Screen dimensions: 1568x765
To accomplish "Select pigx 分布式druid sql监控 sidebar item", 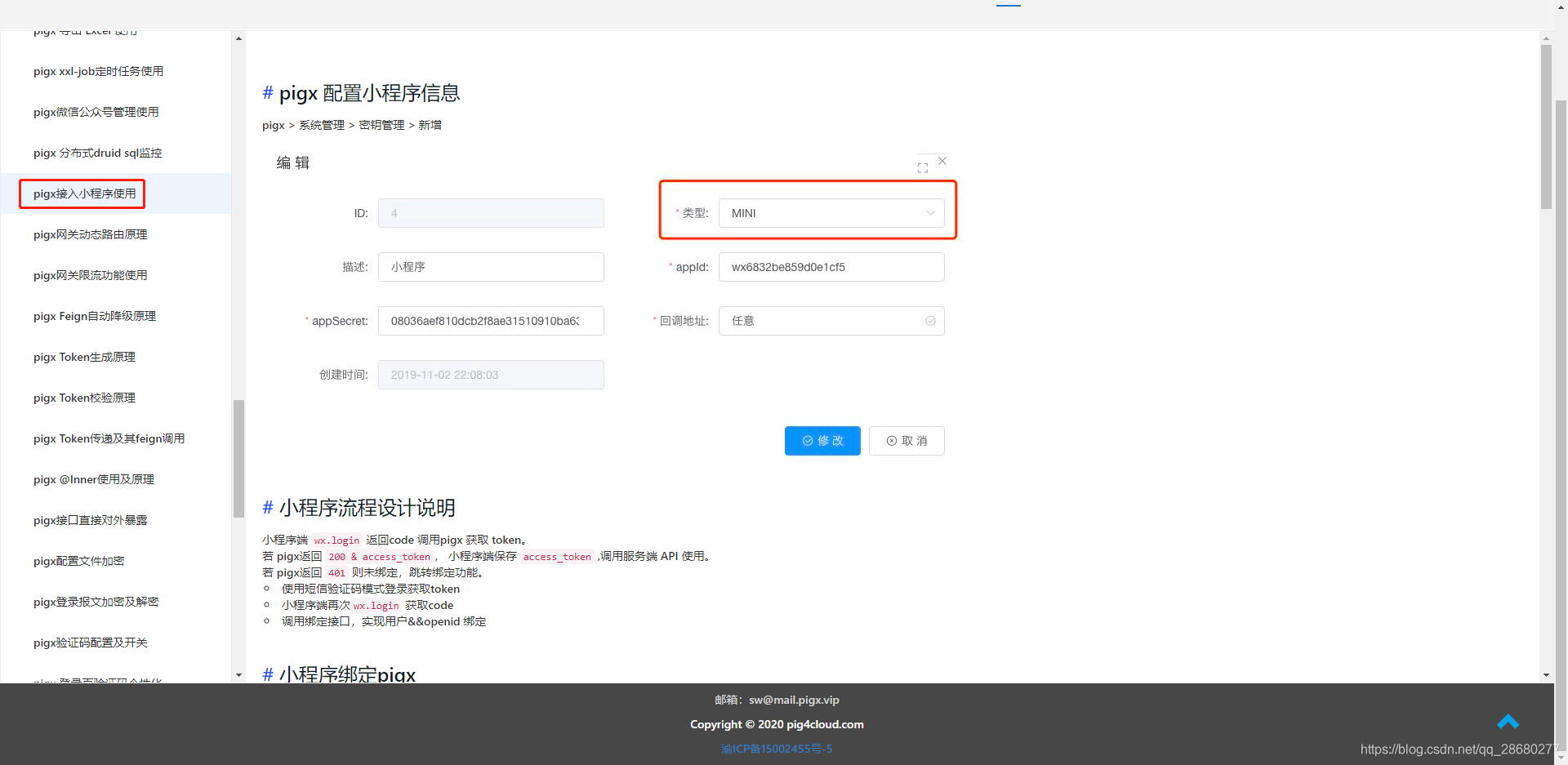I will click(x=97, y=153).
